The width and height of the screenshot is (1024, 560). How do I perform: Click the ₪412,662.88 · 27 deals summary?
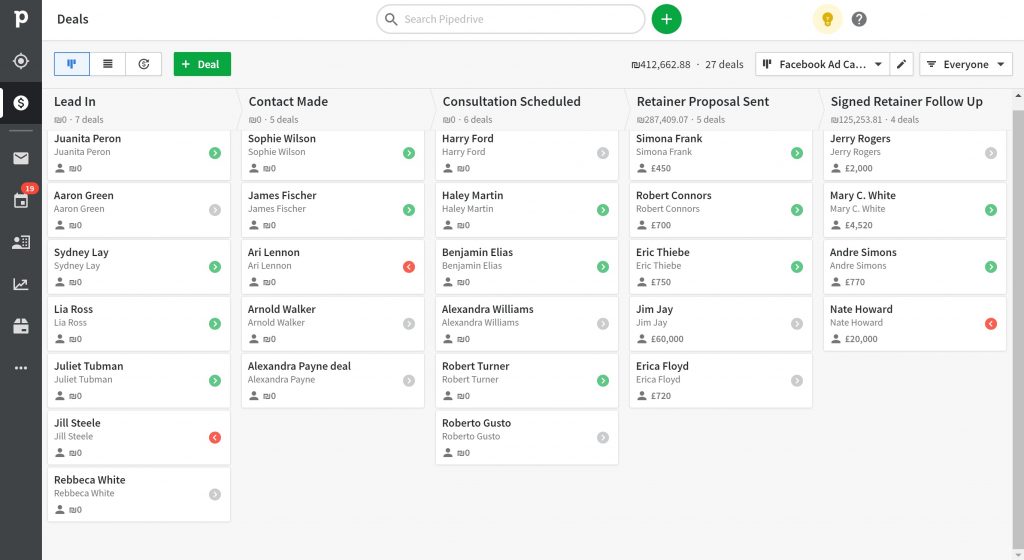[687, 65]
